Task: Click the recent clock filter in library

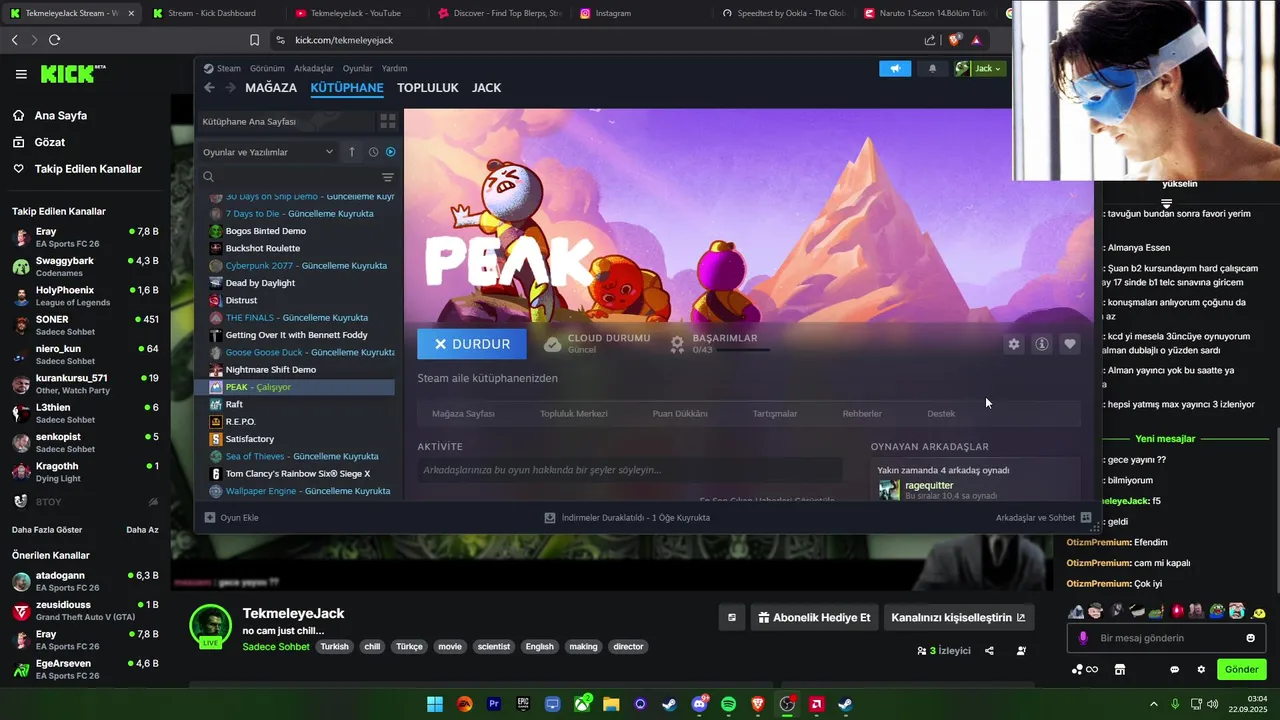Action: 373,152
